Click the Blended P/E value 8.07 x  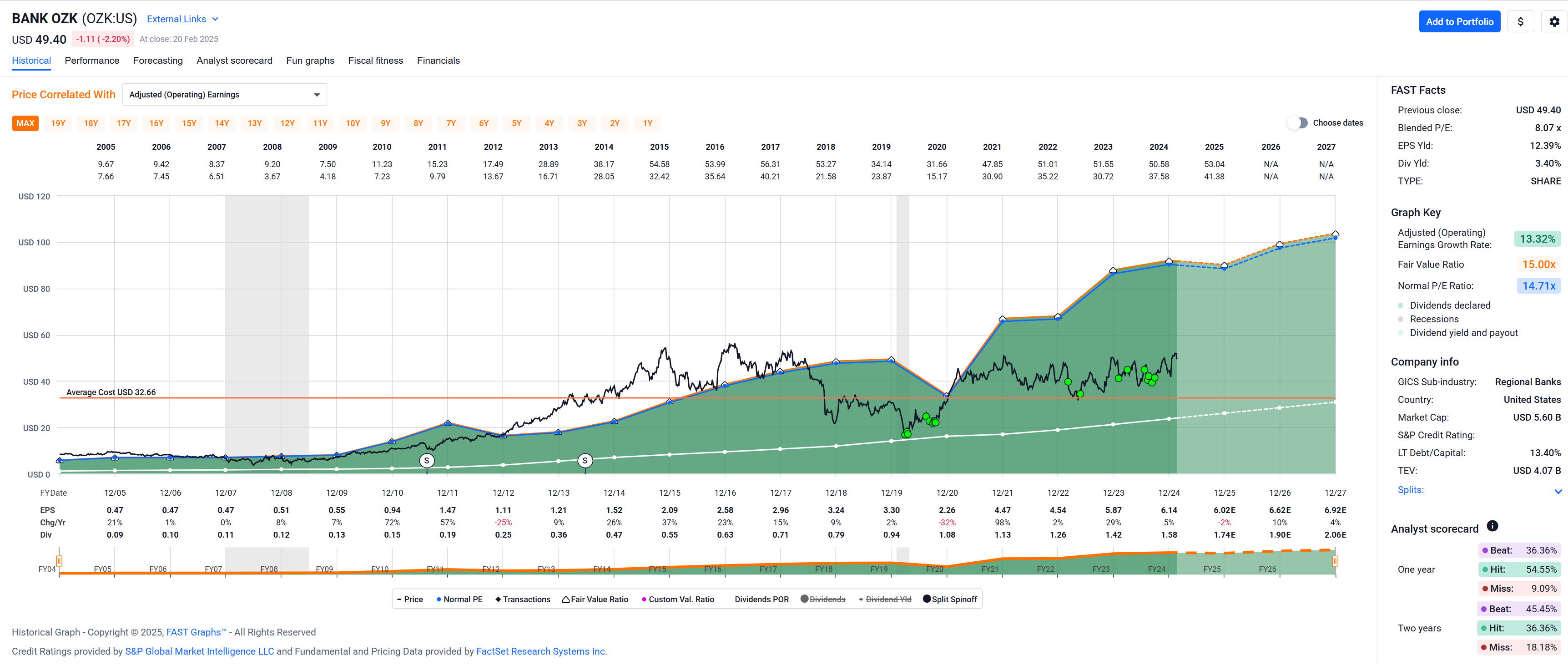coord(1548,128)
